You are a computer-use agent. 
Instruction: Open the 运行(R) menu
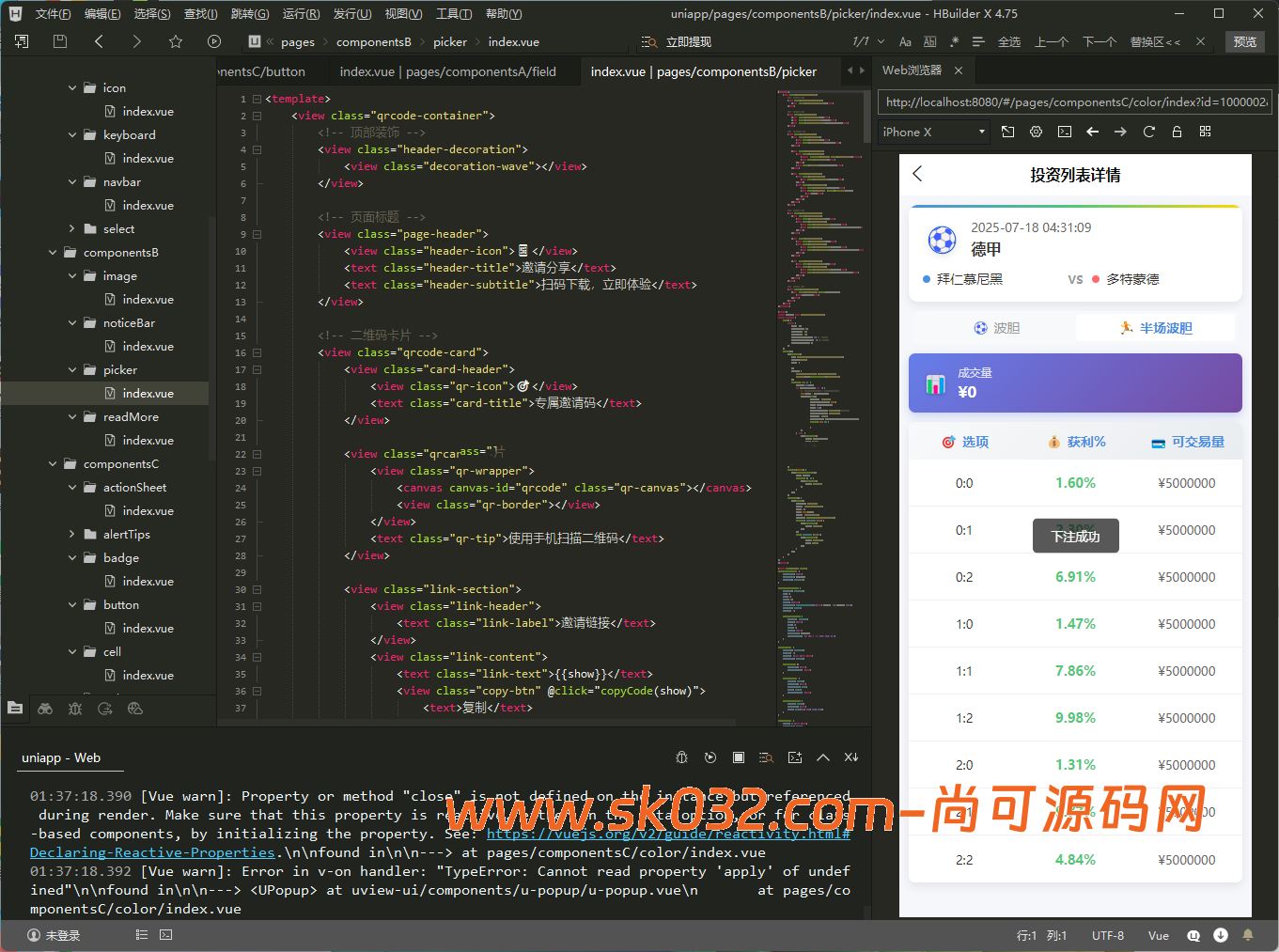click(x=300, y=13)
